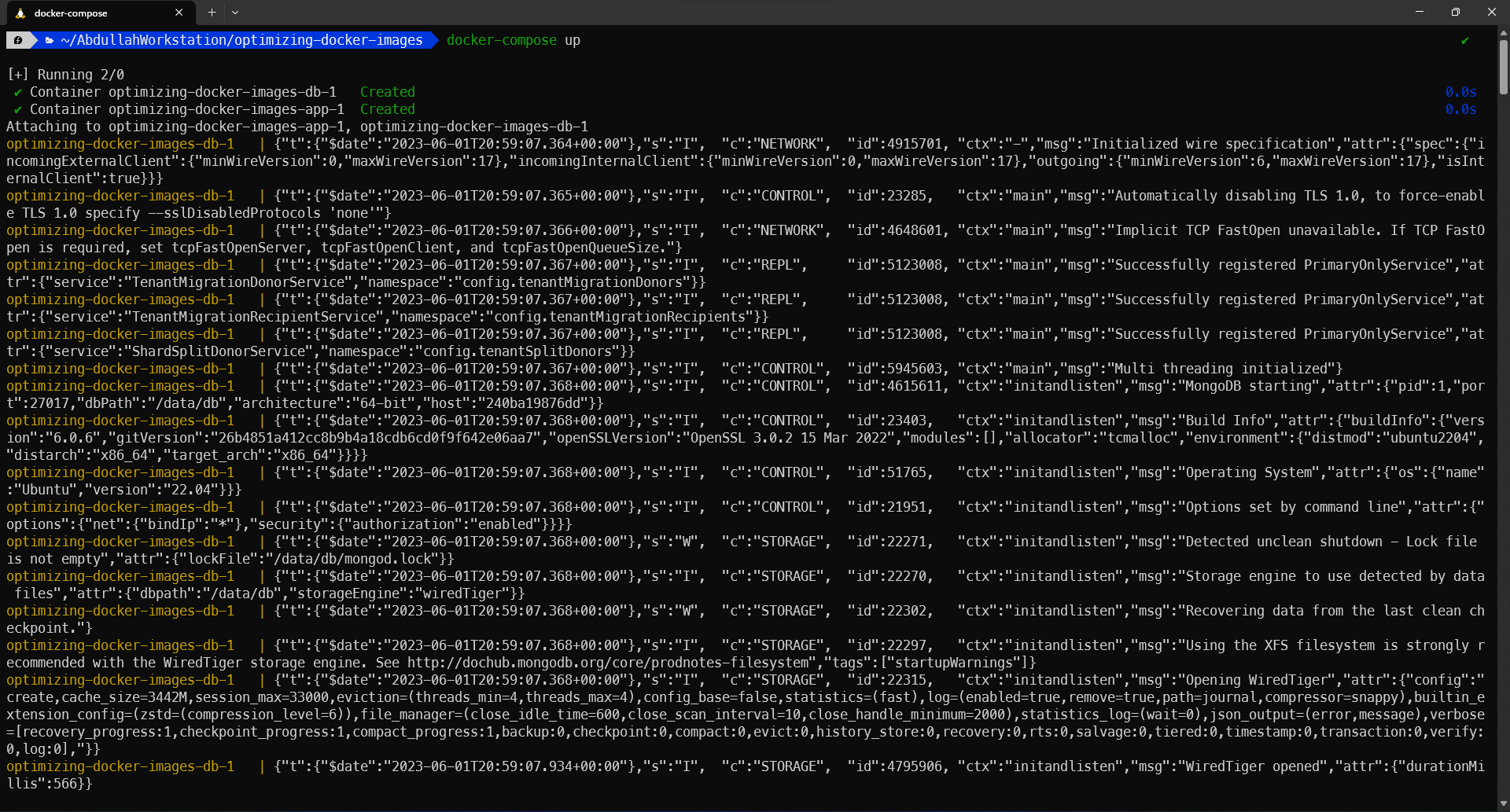1510x812 pixels.
Task: Click the scrollbar up arrow
Action: tap(1503, 33)
